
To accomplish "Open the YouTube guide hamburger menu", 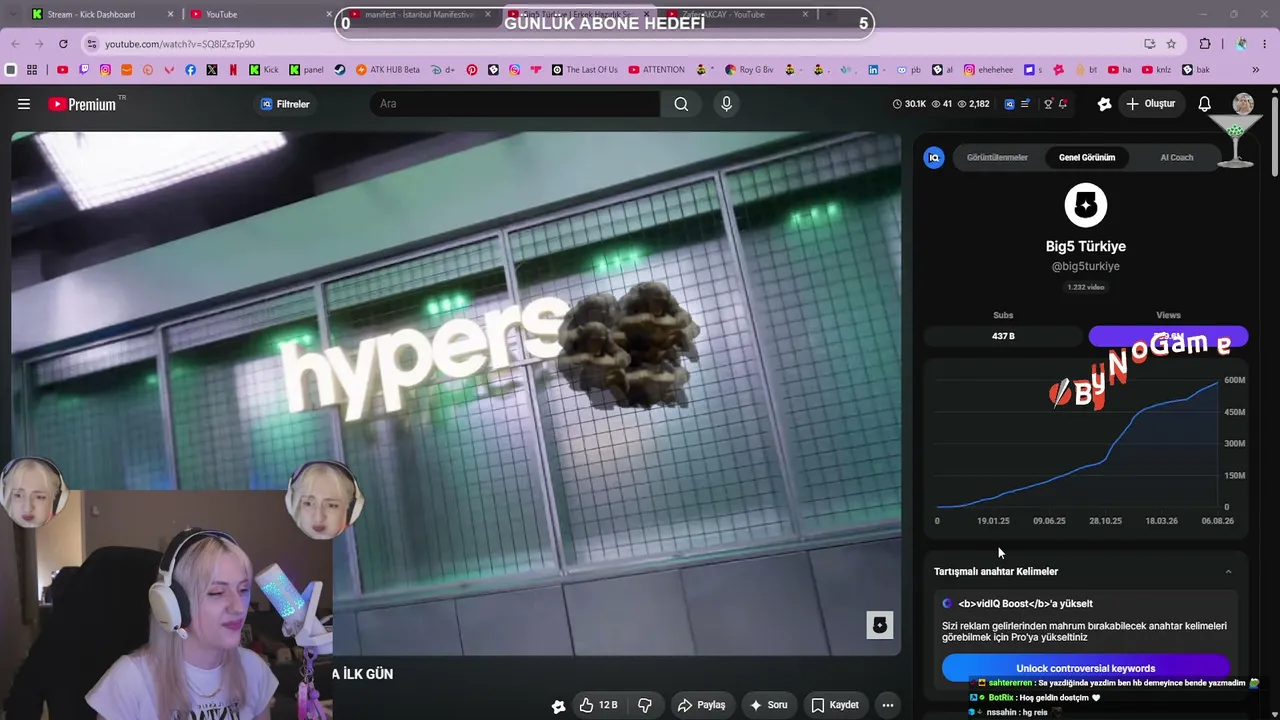I will pos(24,104).
